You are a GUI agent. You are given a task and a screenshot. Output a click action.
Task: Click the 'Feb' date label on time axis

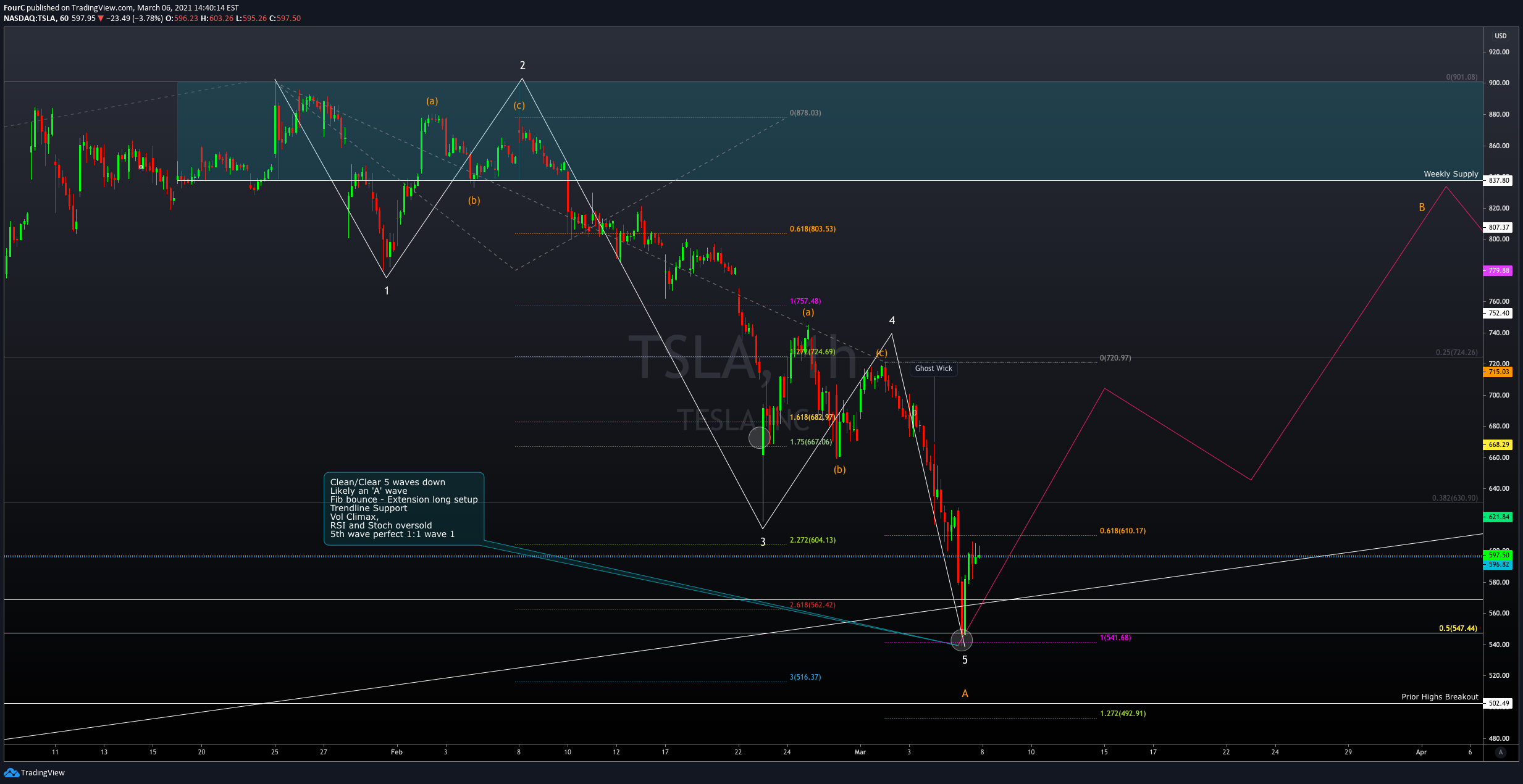click(396, 752)
